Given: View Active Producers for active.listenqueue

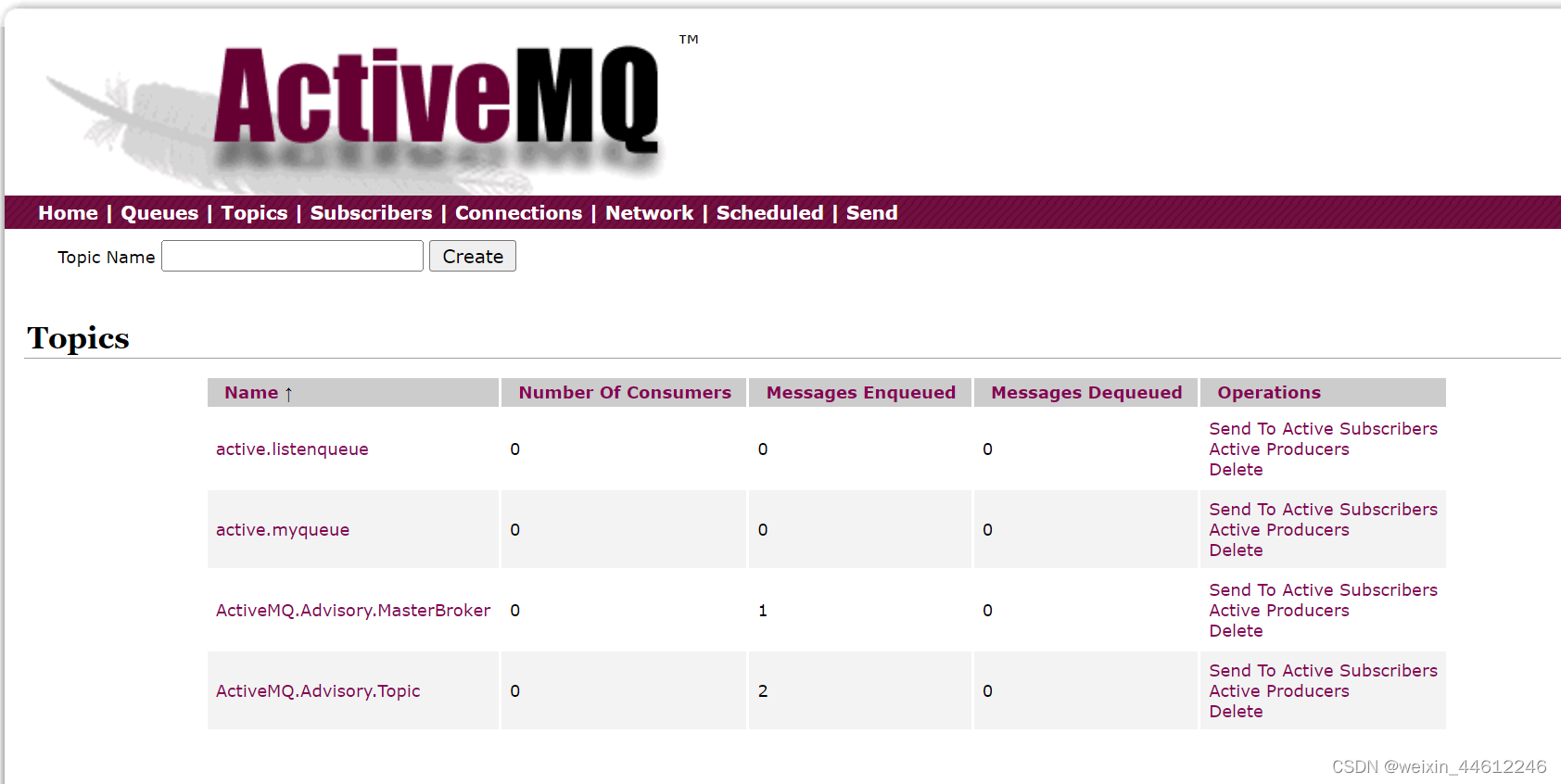Looking at the screenshot, I should (1279, 449).
